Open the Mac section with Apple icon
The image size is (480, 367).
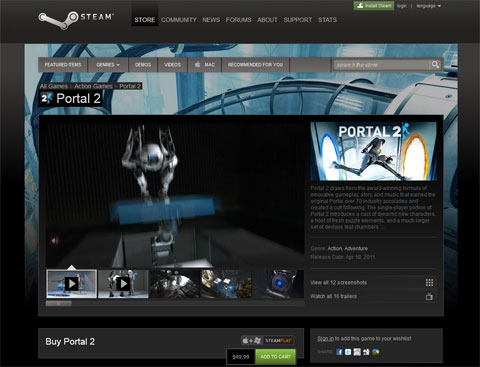click(x=205, y=65)
